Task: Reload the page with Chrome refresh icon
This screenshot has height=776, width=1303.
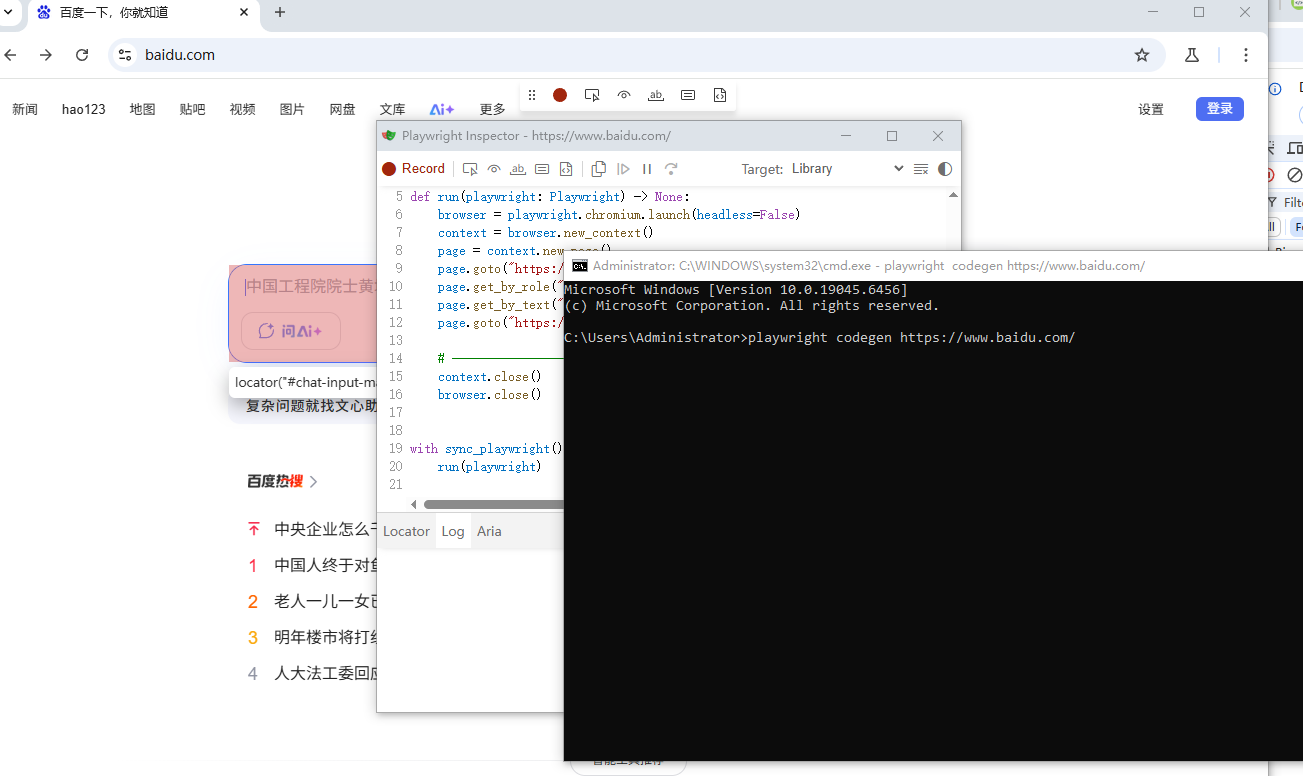Action: click(82, 55)
